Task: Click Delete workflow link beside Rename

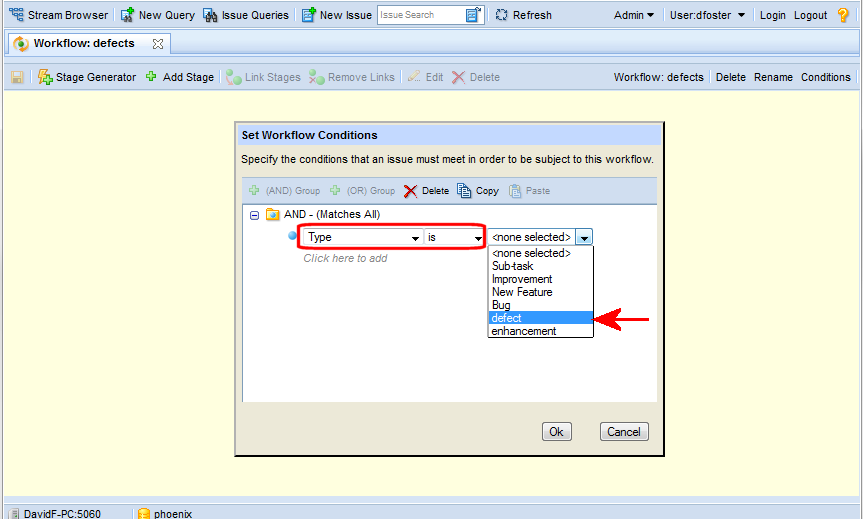Action: click(730, 77)
